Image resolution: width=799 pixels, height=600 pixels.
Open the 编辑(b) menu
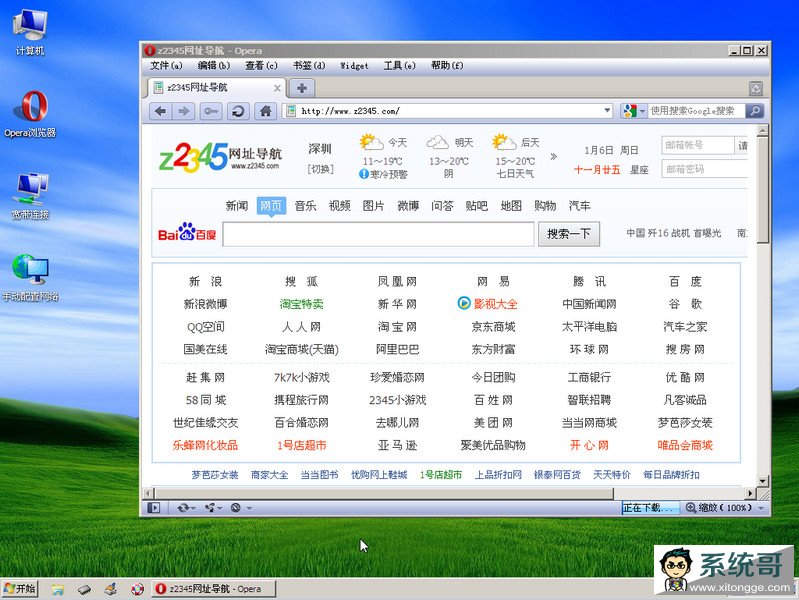pyautogui.click(x=214, y=65)
